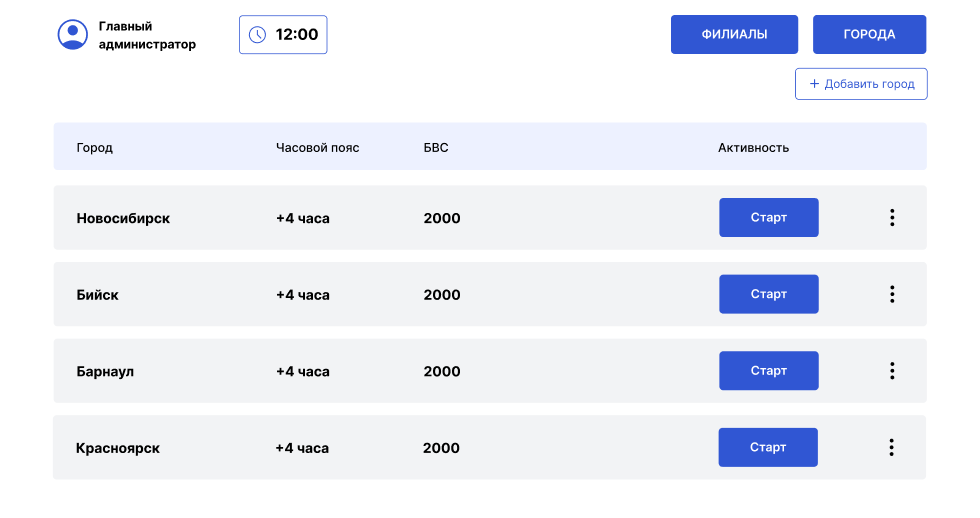This screenshot has height=518, width=980.
Task: Open the three-dot menu for Бийск
Action: [x=891, y=294]
